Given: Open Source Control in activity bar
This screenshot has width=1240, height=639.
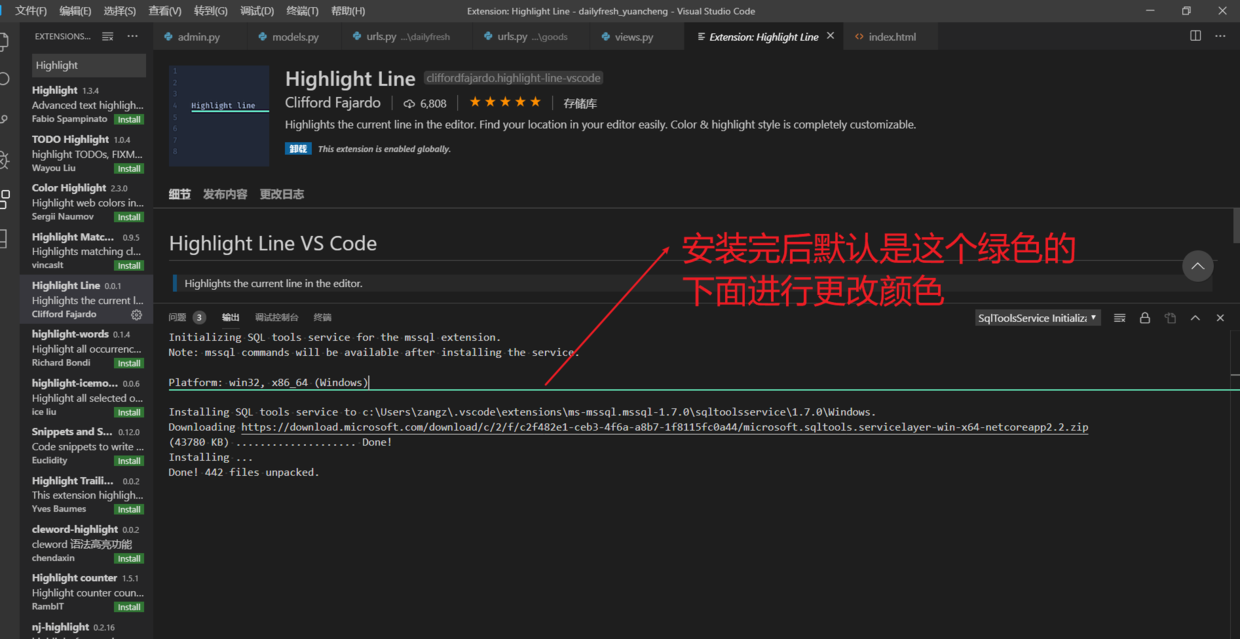Looking at the screenshot, I should pos(4,119).
